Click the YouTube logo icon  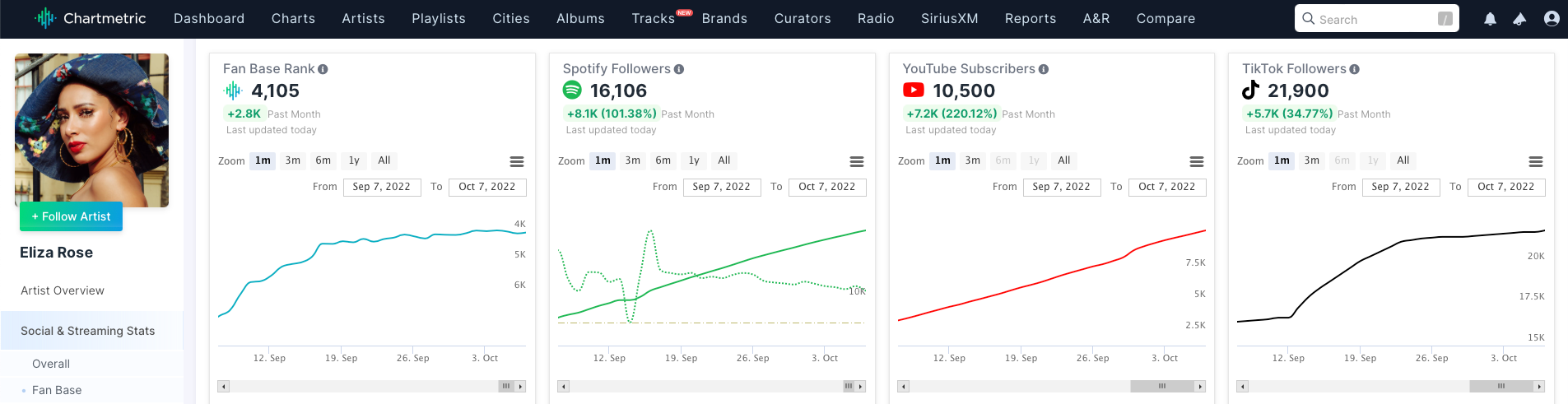click(913, 90)
